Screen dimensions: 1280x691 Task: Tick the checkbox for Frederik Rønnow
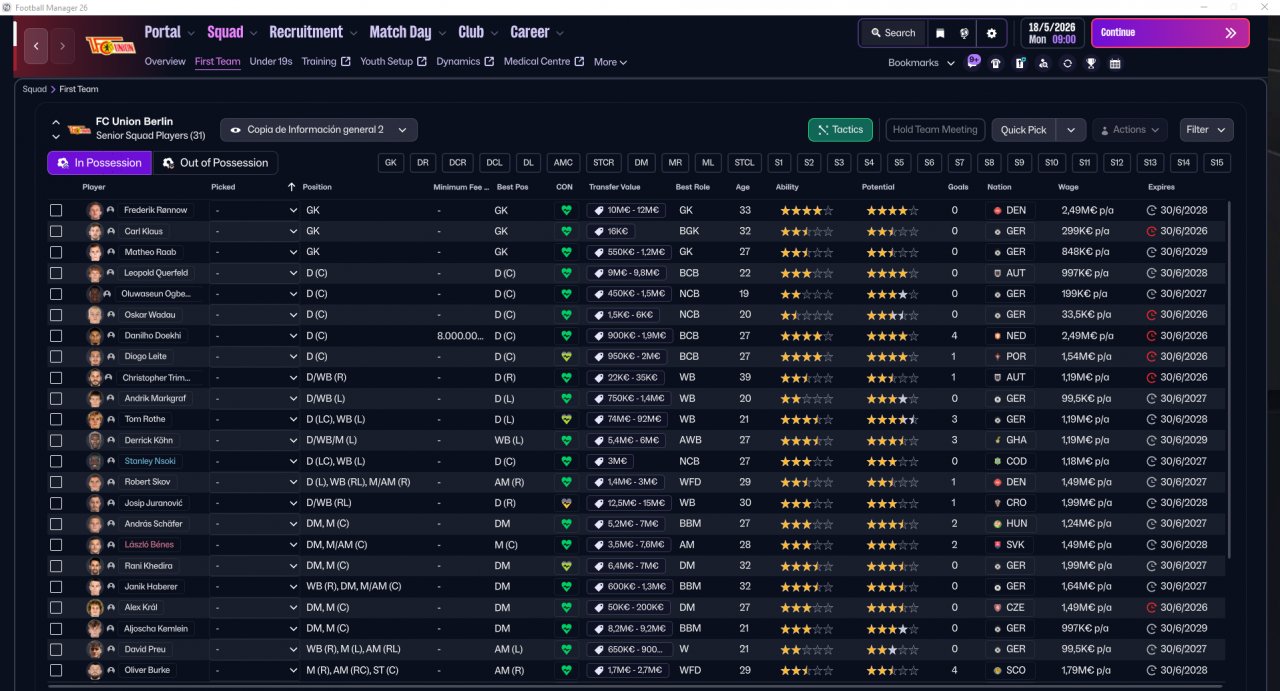coord(56,211)
